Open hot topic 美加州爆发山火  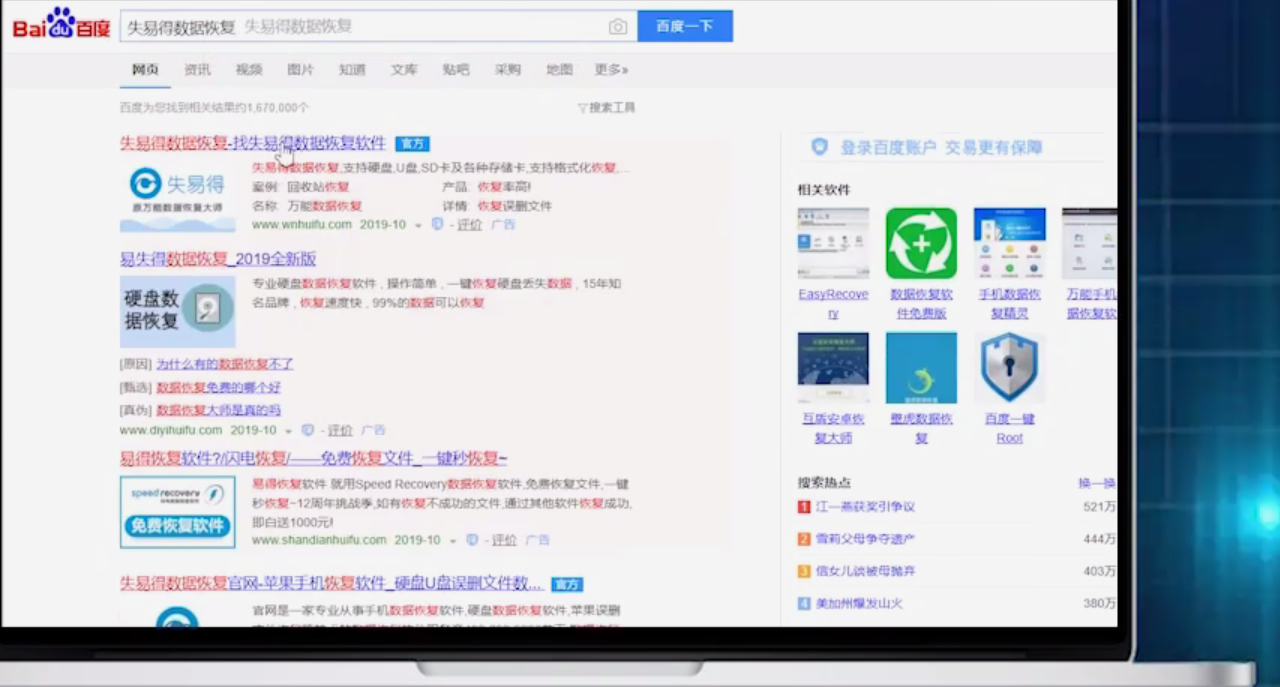click(859, 603)
